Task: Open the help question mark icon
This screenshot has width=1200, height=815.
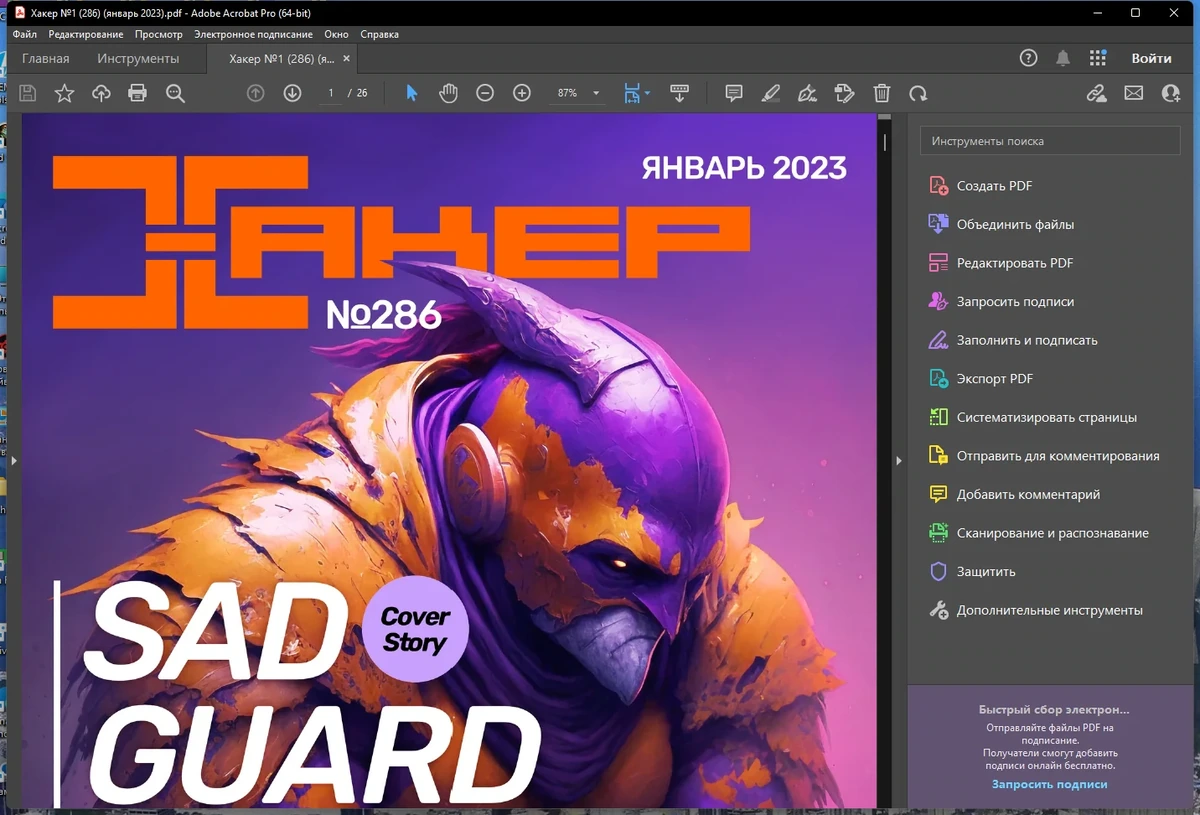Action: pyautogui.click(x=1028, y=58)
